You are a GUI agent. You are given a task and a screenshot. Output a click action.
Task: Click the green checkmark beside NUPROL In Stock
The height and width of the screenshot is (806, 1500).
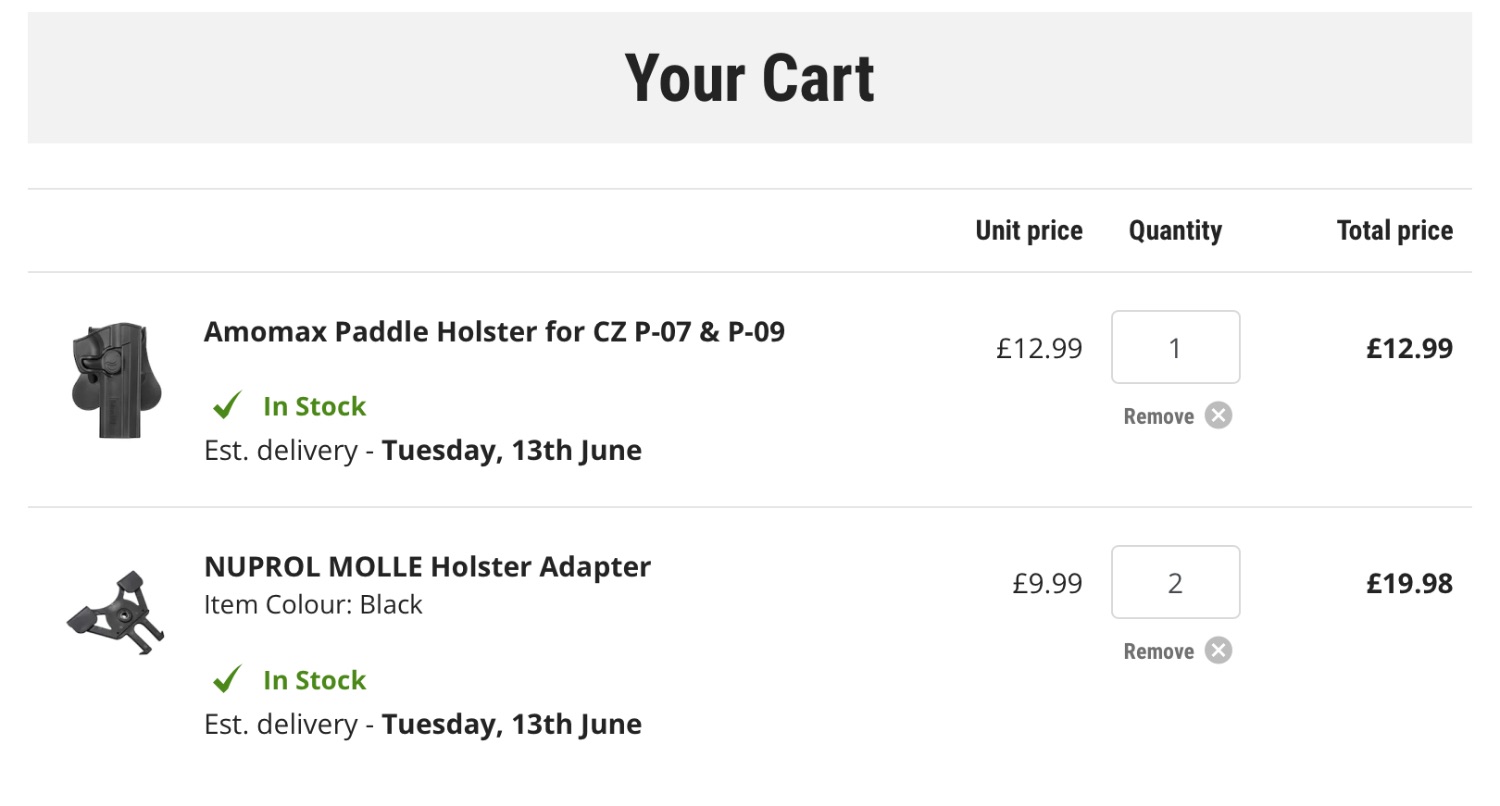click(228, 680)
